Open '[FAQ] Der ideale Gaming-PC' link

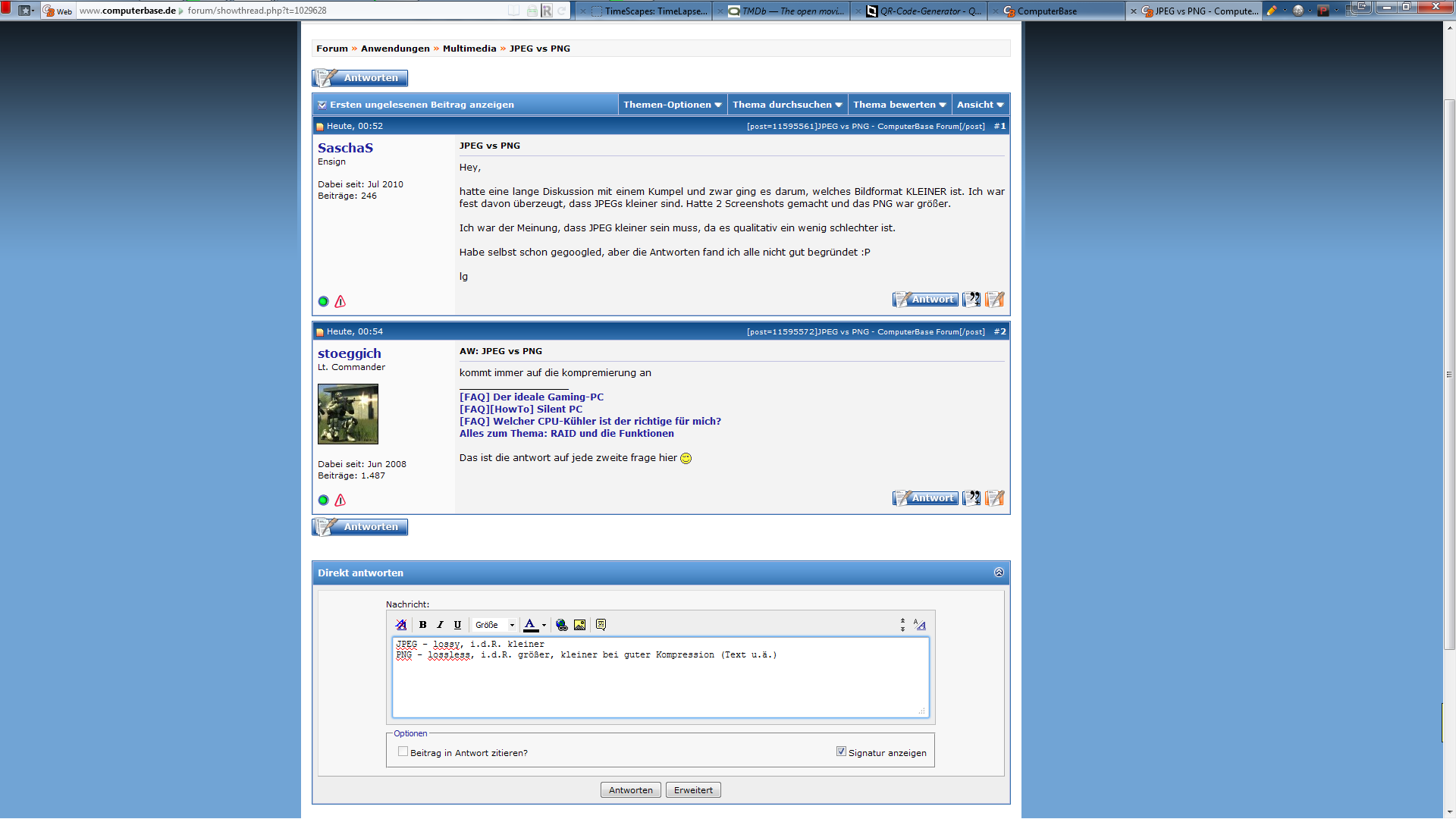click(531, 397)
